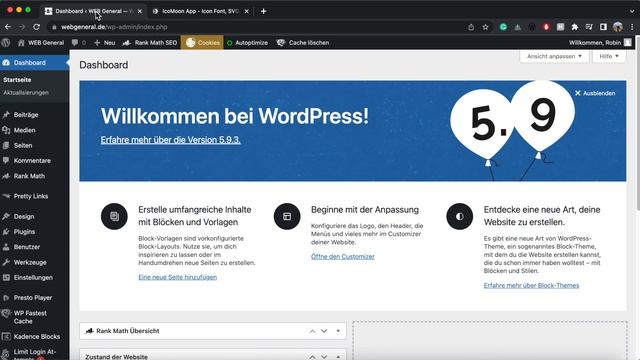Image resolution: width=640 pixels, height=360 pixels.
Task: Go back in browser history
Action: (8, 27)
